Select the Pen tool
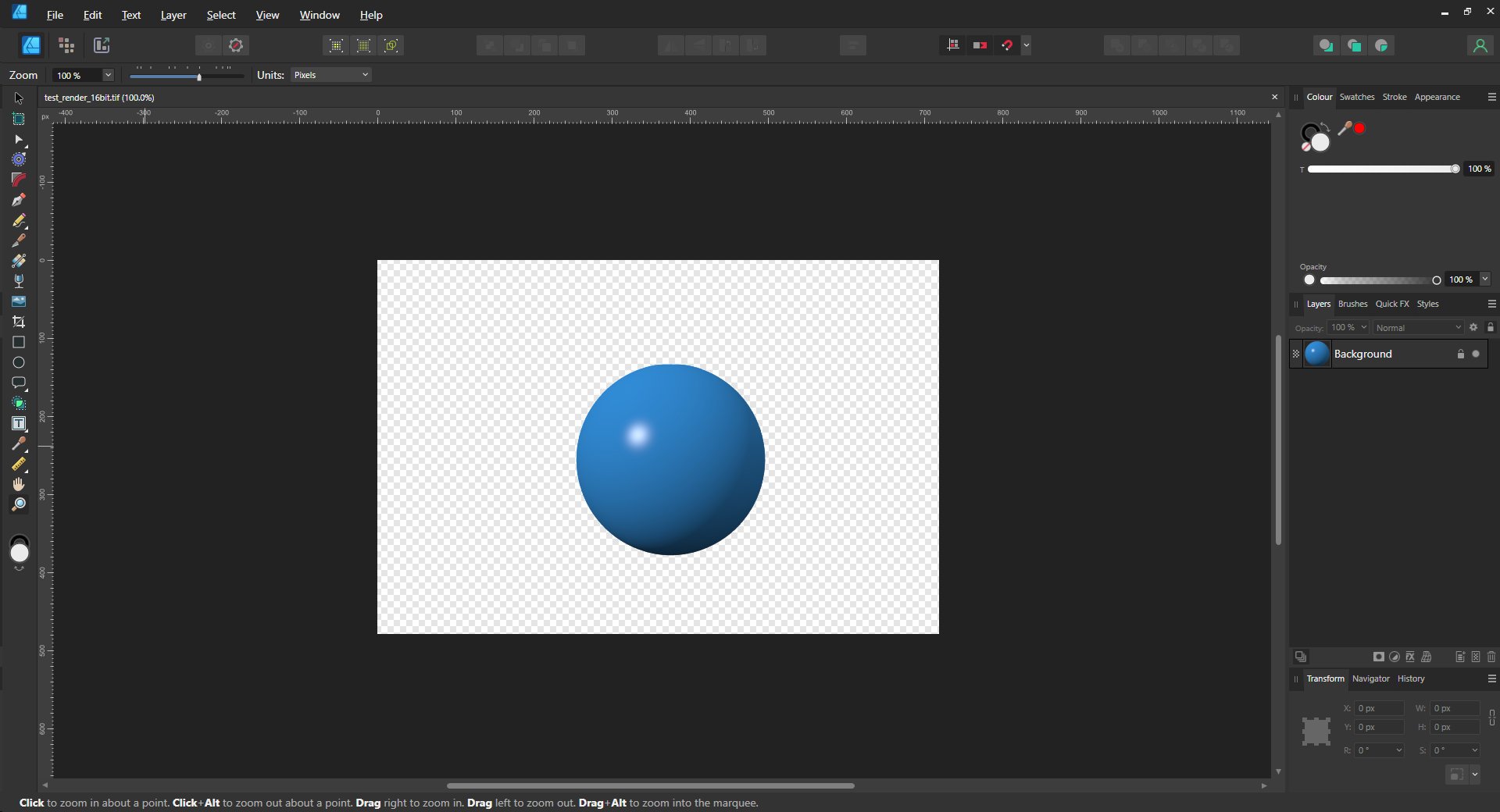Image resolution: width=1500 pixels, height=812 pixels. coord(19,200)
